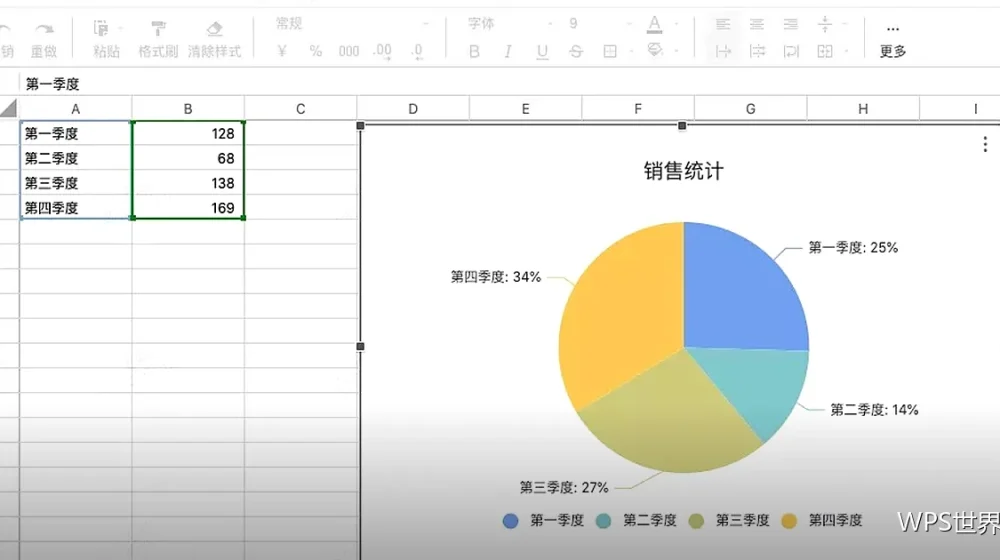Click the formula bar showing 第一季度

(510, 84)
